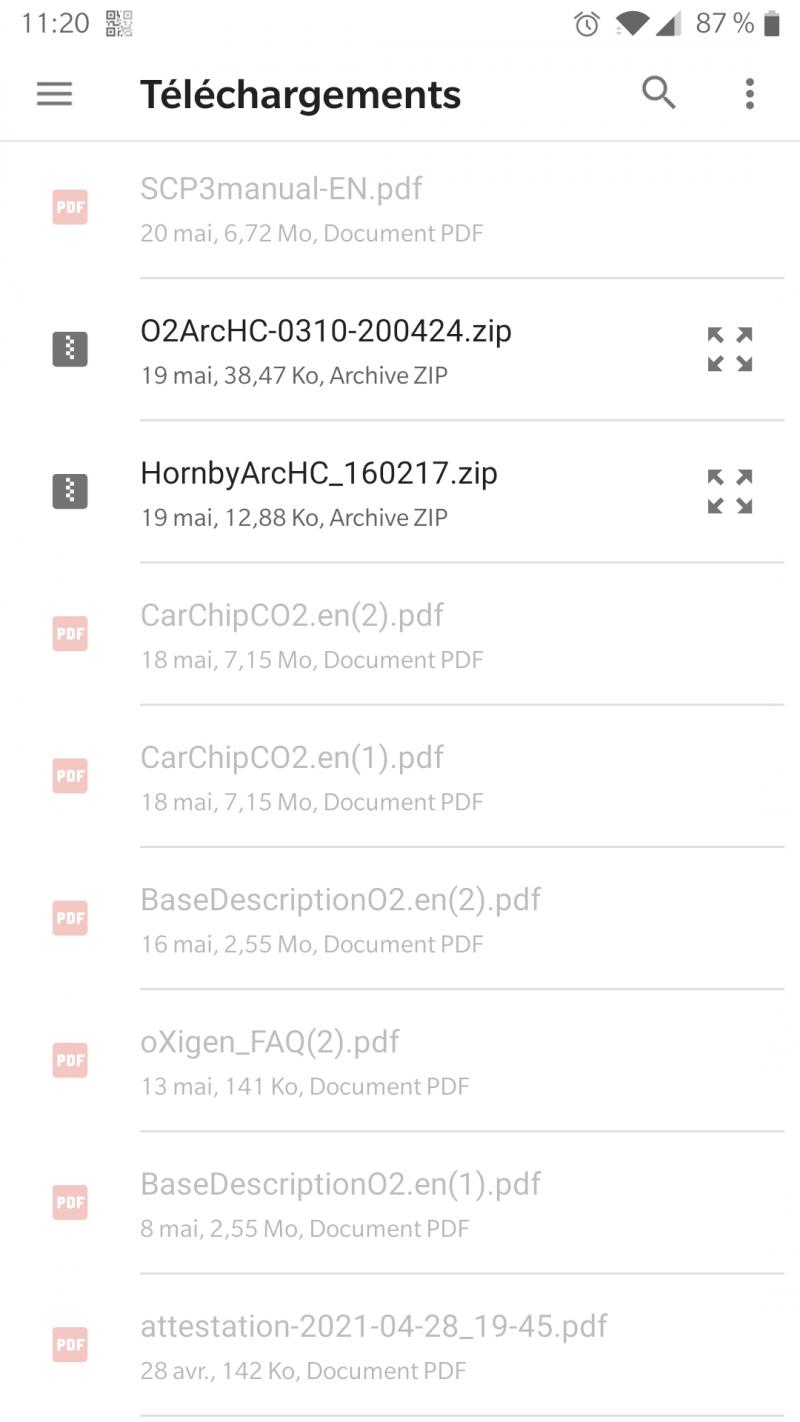Screen dimensions: 800x1422
Task: Tap the alarm clock status icon
Action: (587, 24)
